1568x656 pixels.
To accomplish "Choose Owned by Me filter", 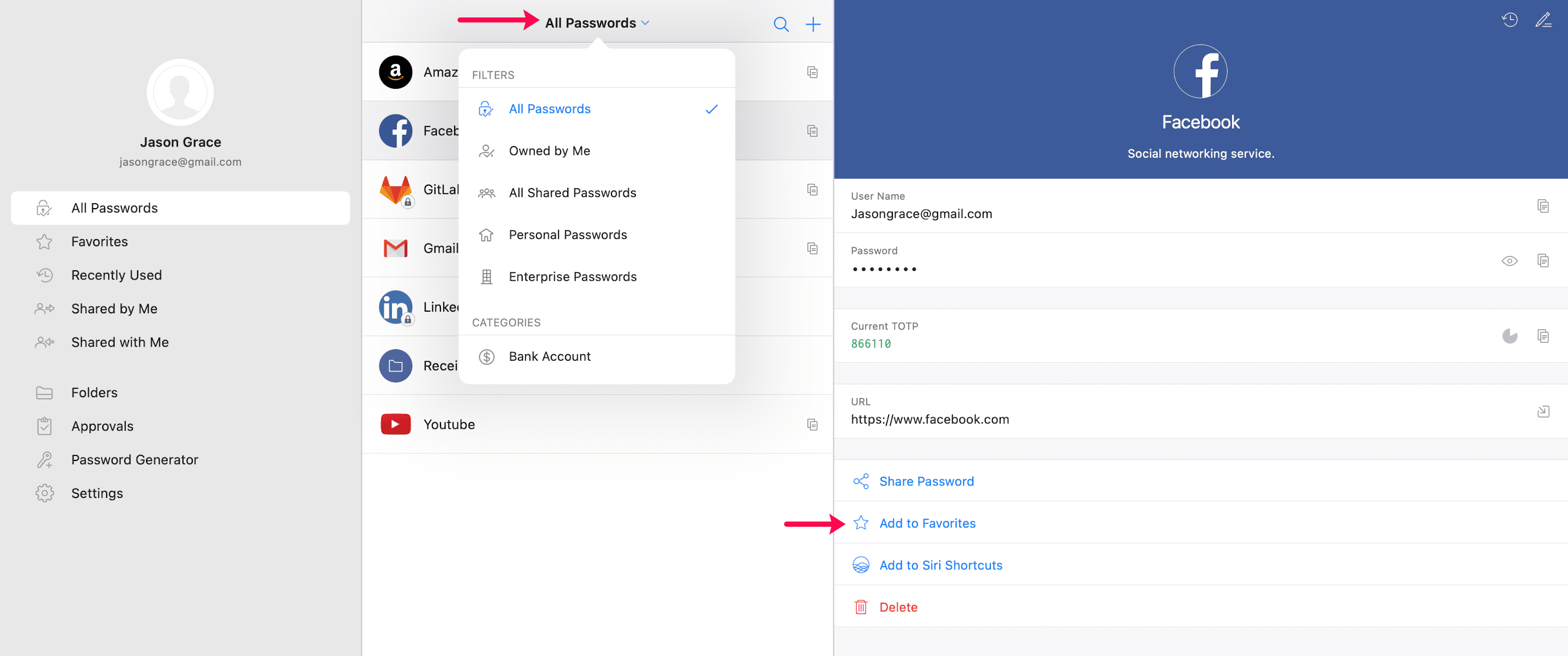I will 597,151.
